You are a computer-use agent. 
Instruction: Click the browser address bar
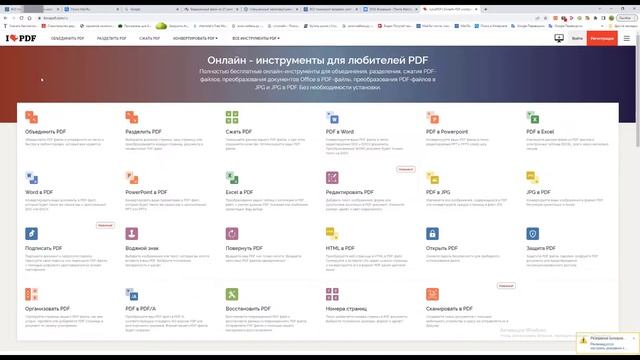coord(286,18)
